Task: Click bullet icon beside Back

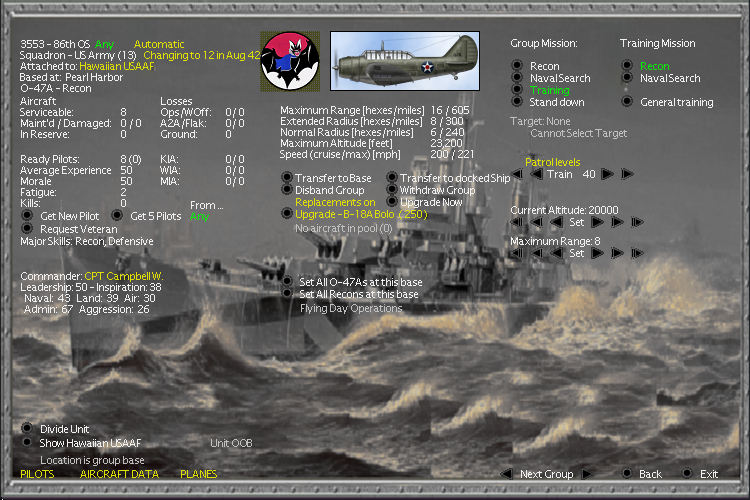Action: point(627,474)
